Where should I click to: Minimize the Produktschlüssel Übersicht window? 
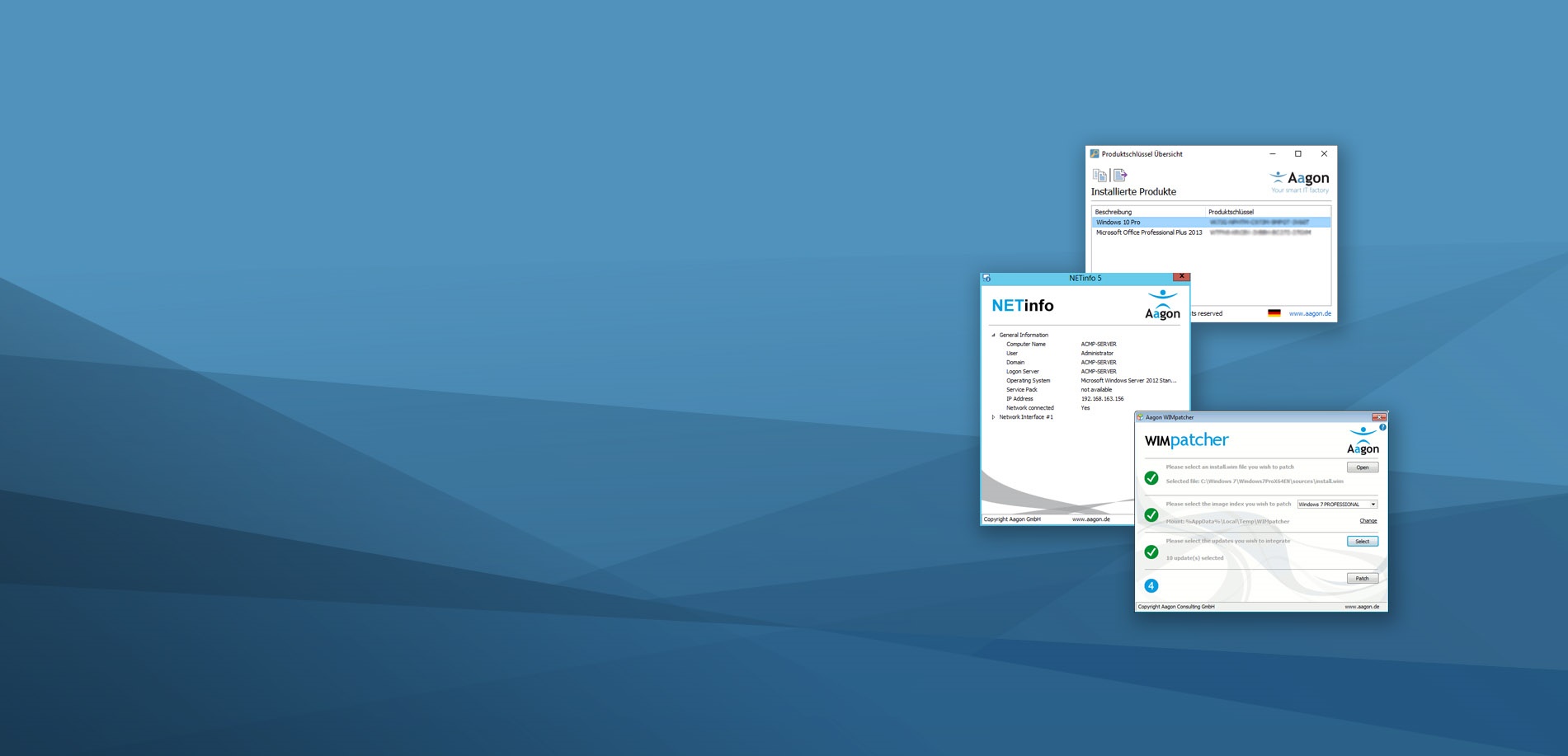click(x=1273, y=153)
